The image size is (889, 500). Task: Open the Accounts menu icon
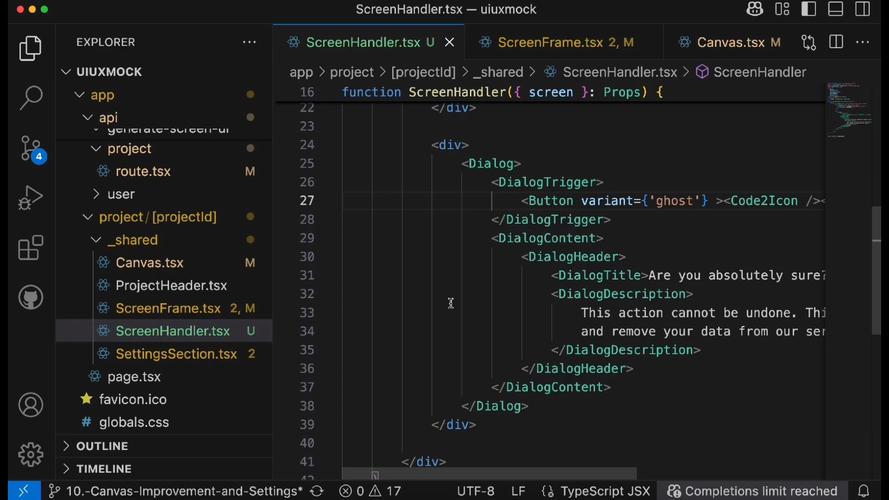(31, 405)
